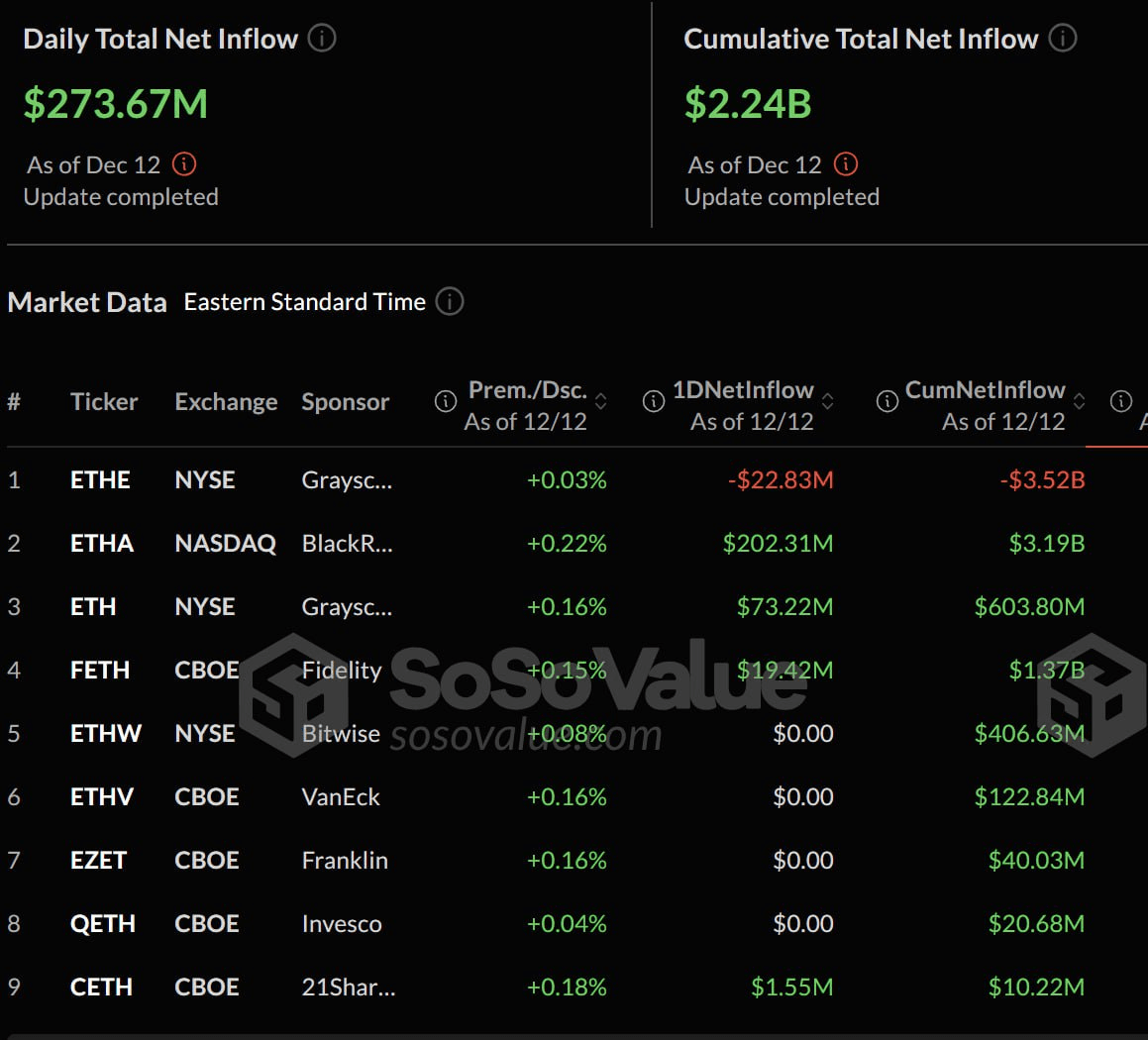Click the $40.03M cumulative cell for EZET
This screenshot has width=1148, height=1040.
pos(1037,861)
